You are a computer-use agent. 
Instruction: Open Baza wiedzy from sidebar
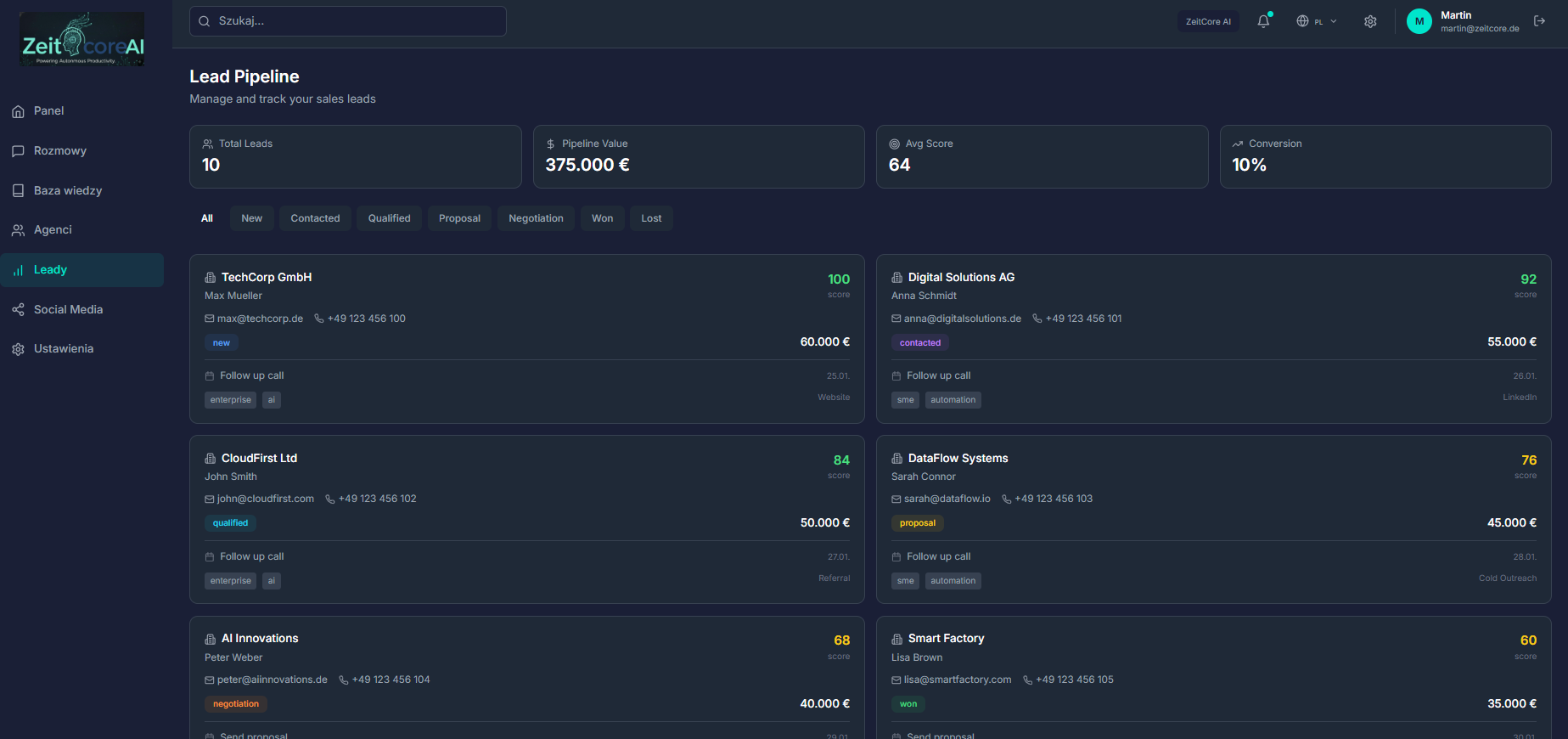coord(67,190)
